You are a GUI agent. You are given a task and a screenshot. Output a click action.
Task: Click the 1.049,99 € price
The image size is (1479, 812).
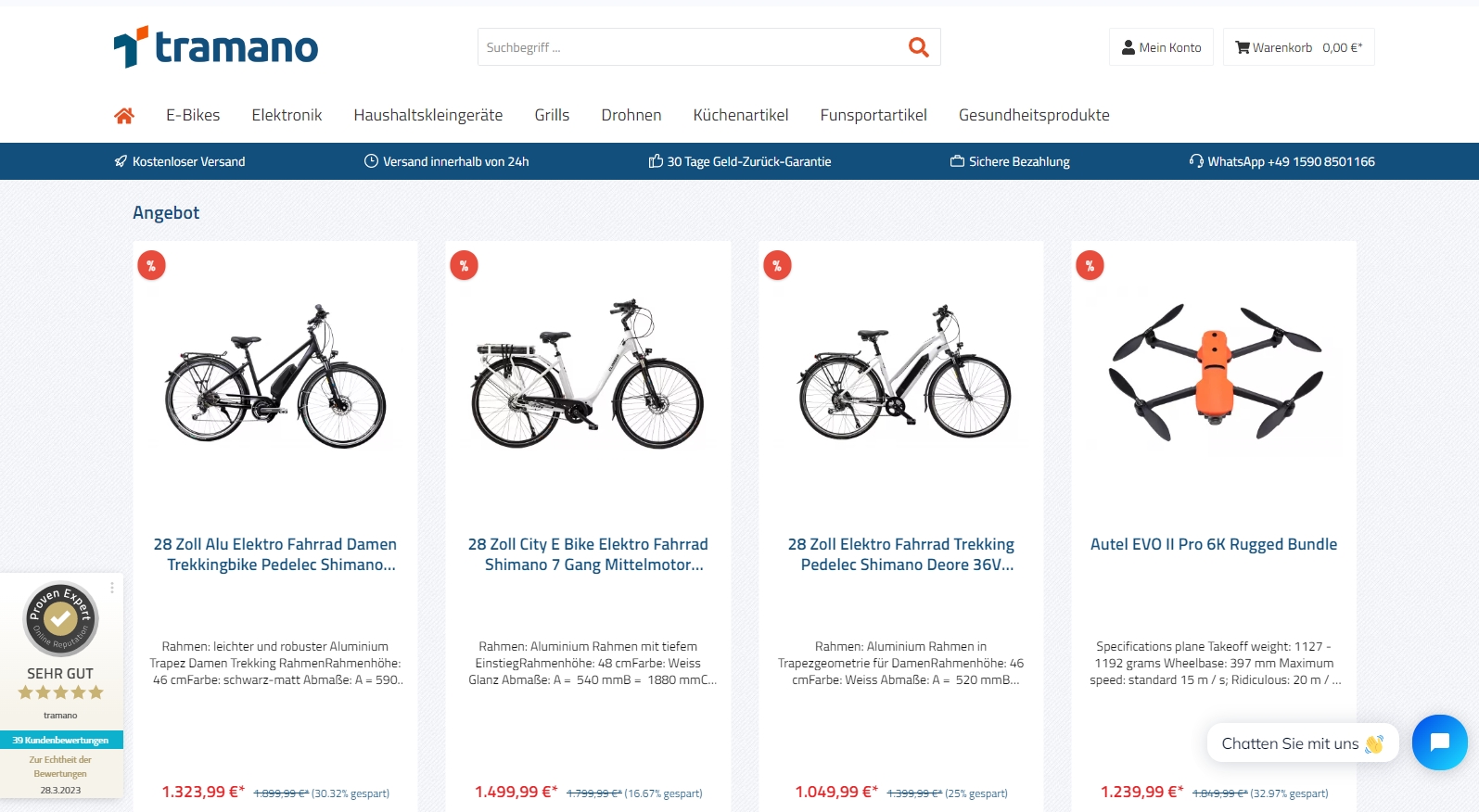836,792
